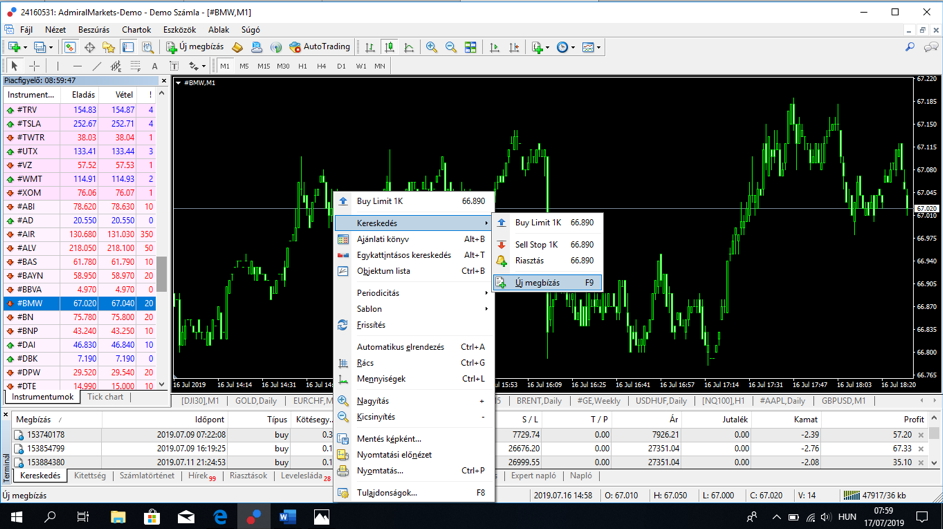This screenshot has width=943, height=529.
Task: Expand the indicators list dropdown arrow
Action: click(547, 47)
